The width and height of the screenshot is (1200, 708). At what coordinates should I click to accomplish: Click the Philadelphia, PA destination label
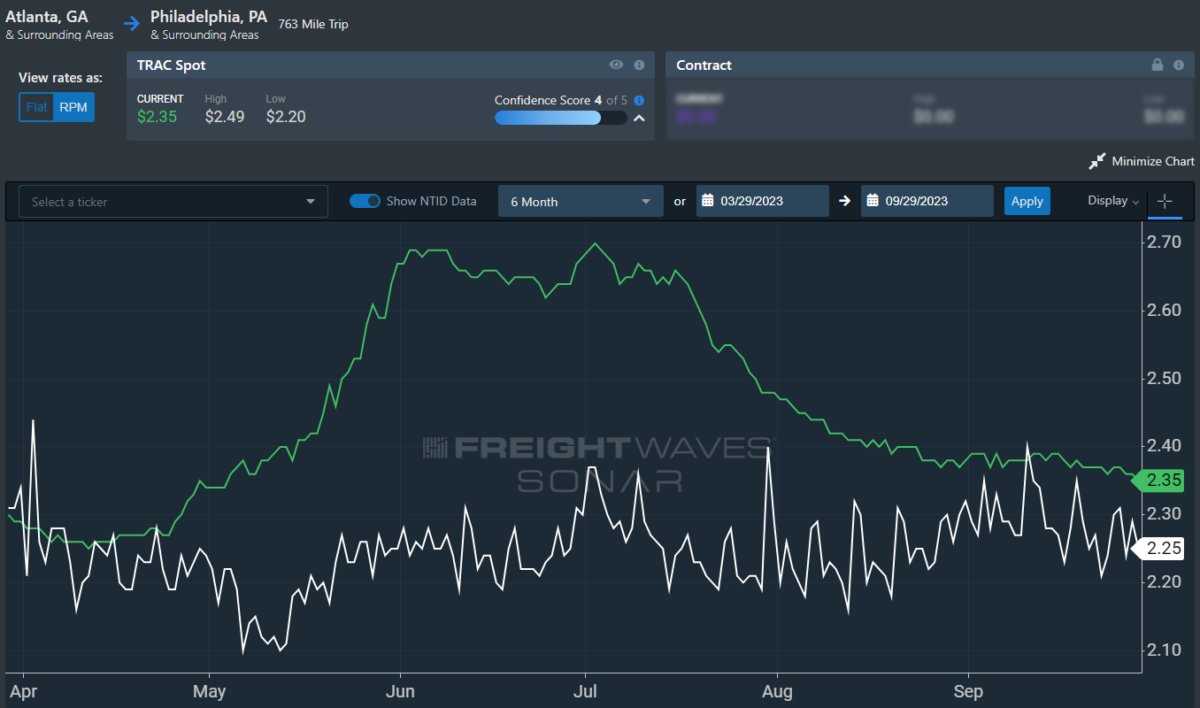(x=208, y=17)
